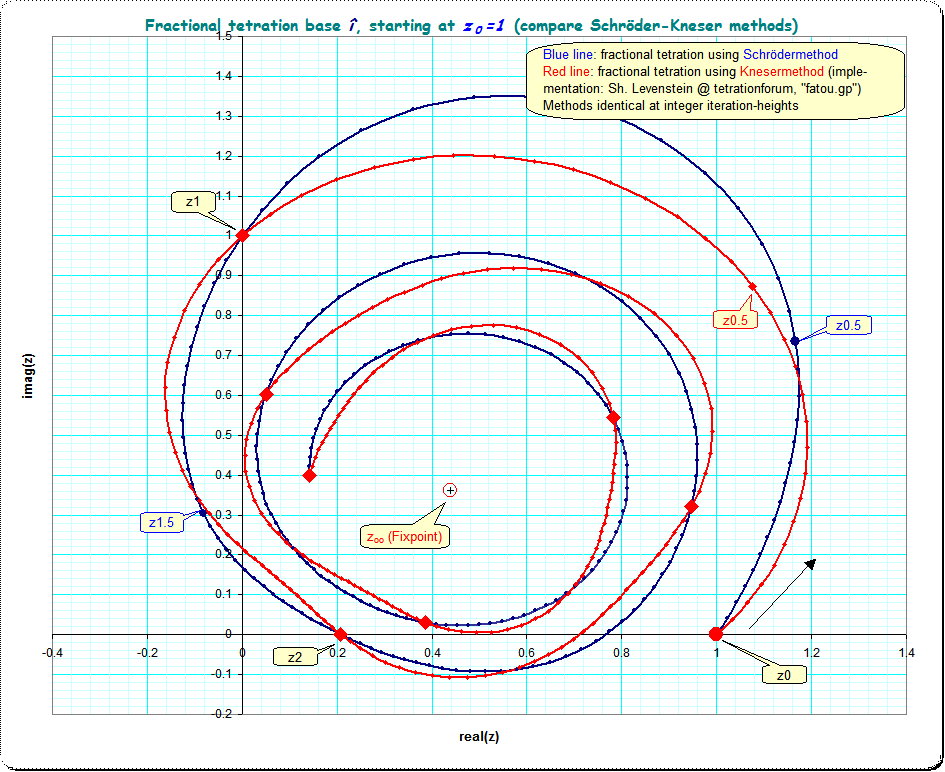945x772 pixels.
Task: Click the blue-bordered z0.5 callout
Action: point(848,325)
